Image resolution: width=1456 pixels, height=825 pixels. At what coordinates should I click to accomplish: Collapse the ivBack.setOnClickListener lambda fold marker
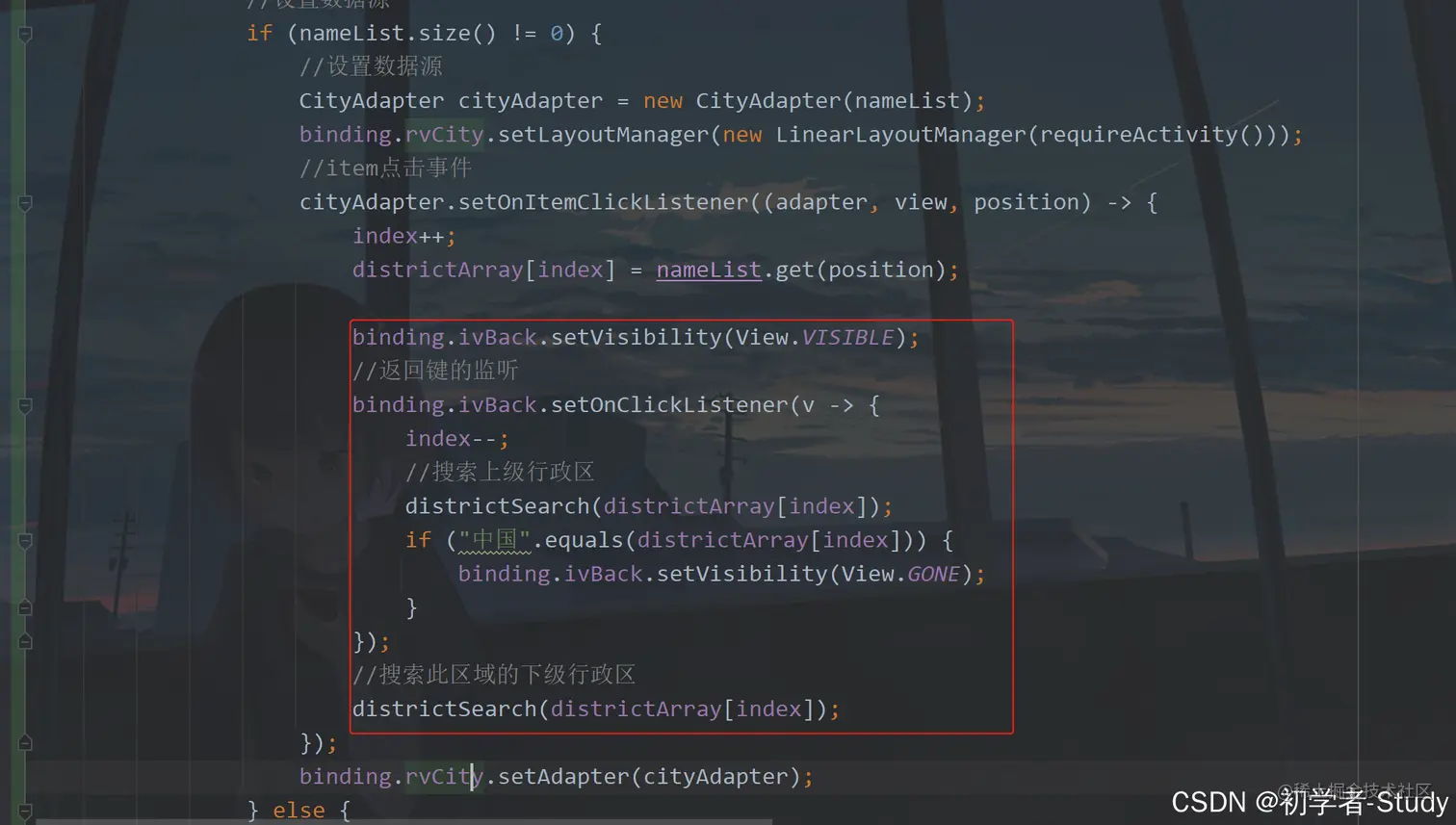pos(25,405)
